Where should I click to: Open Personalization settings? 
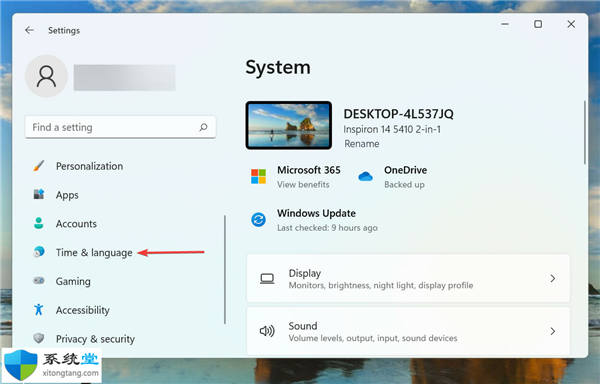pyautogui.click(x=90, y=166)
